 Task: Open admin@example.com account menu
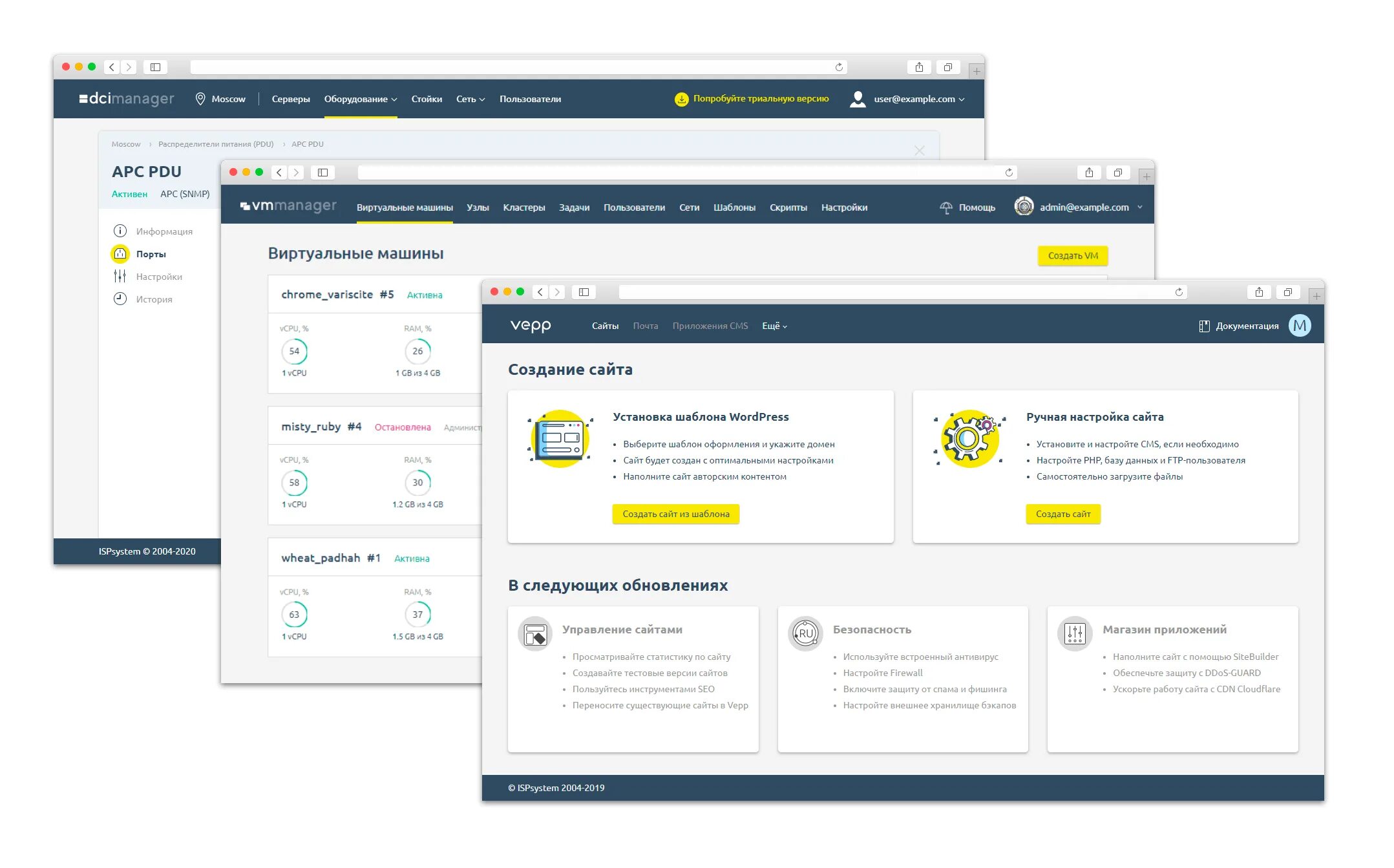(1084, 207)
